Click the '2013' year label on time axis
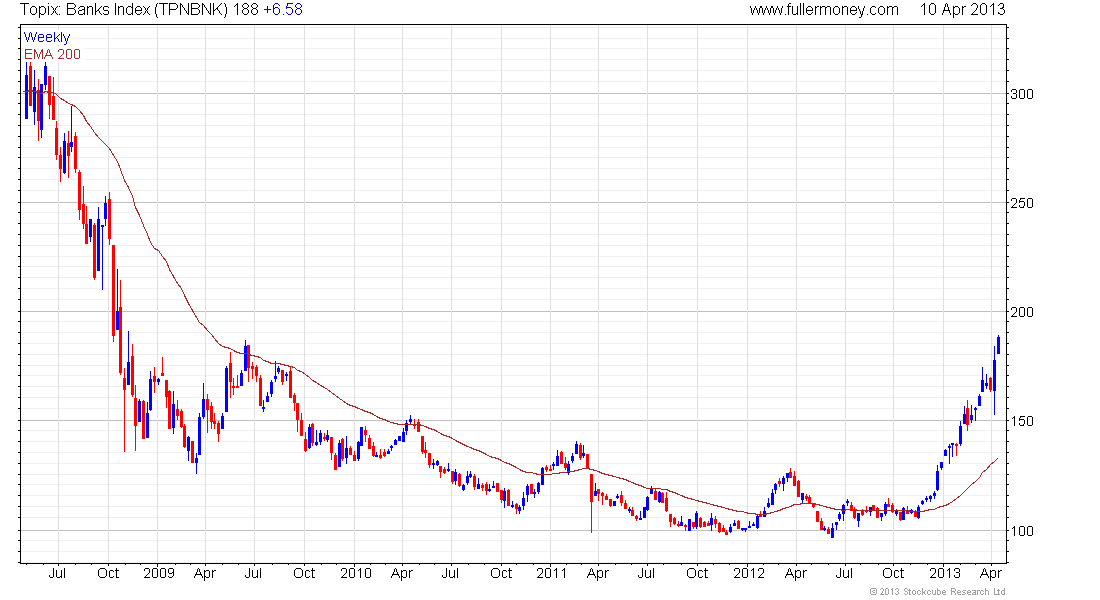 click(x=945, y=573)
